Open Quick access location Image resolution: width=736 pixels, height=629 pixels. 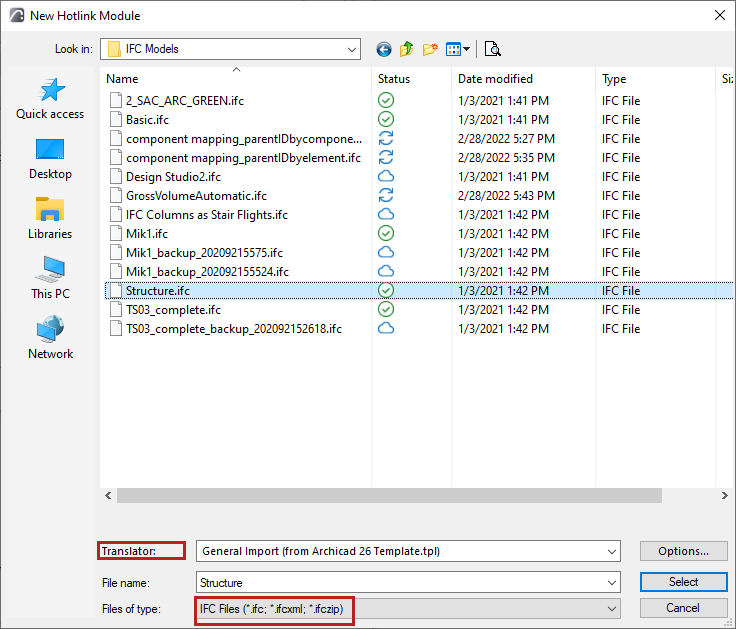(x=50, y=99)
